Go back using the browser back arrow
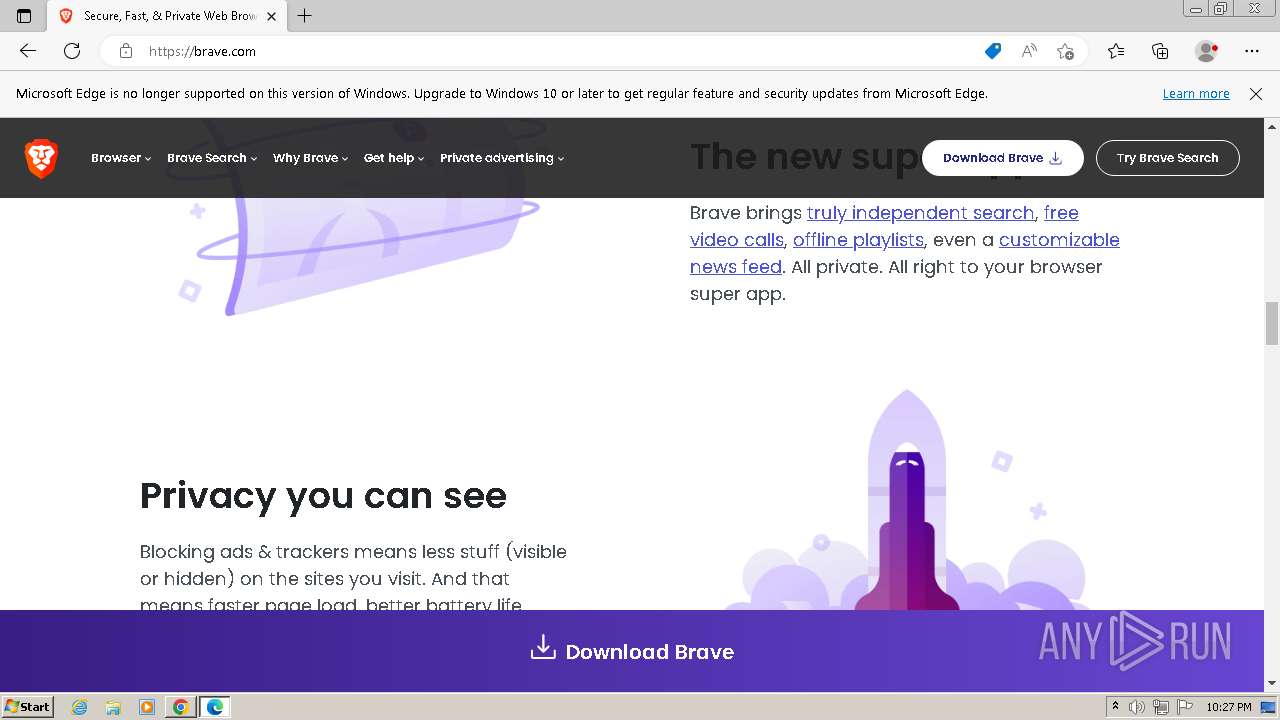 (x=28, y=51)
